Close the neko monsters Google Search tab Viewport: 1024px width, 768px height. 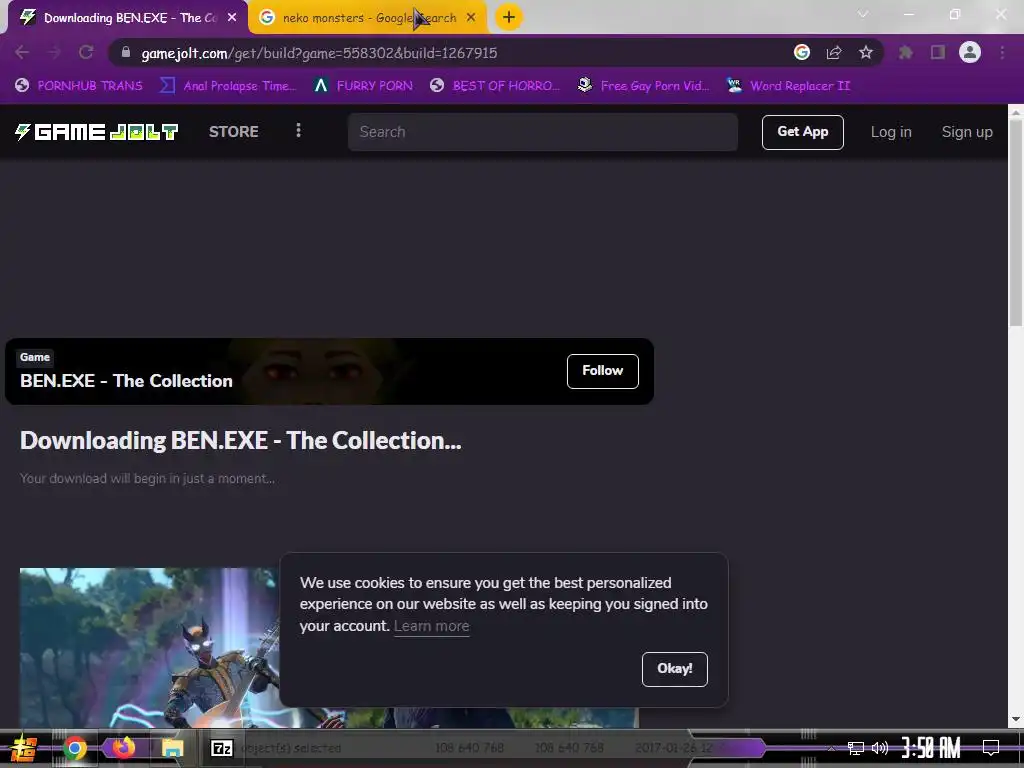tap(471, 18)
